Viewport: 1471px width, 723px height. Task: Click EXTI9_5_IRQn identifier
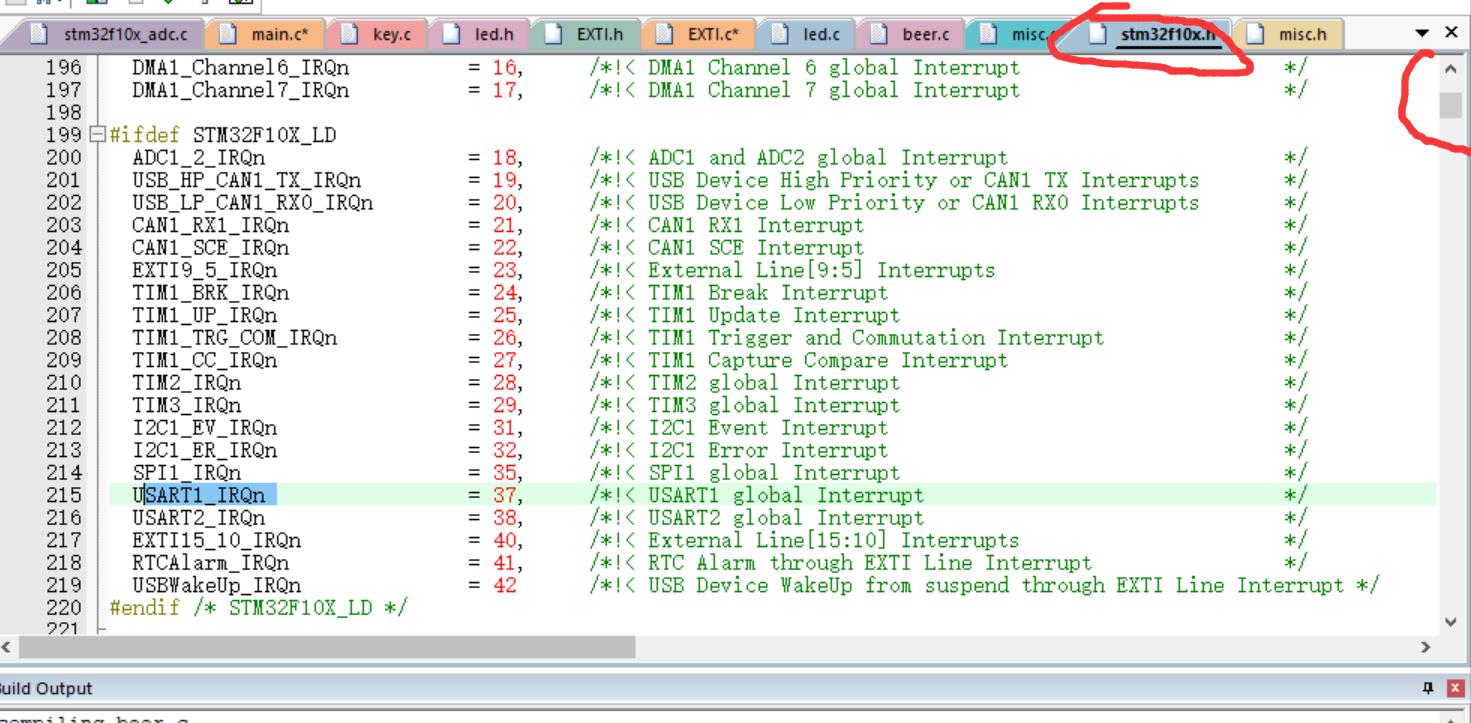205,270
